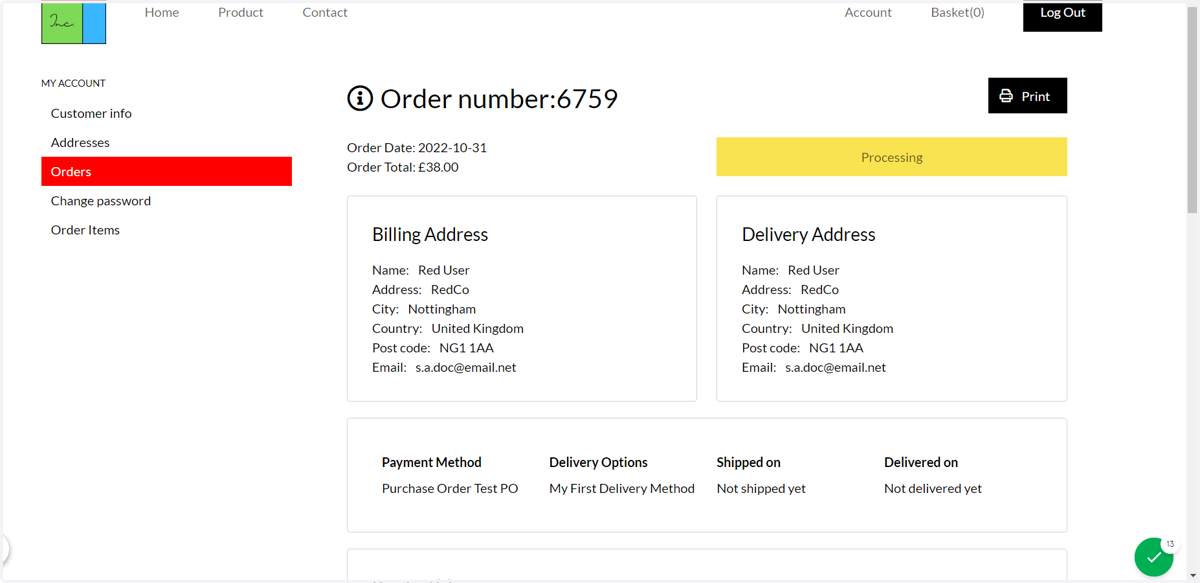
Task: Click the Delivery Options column heading
Action: [598, 462]
